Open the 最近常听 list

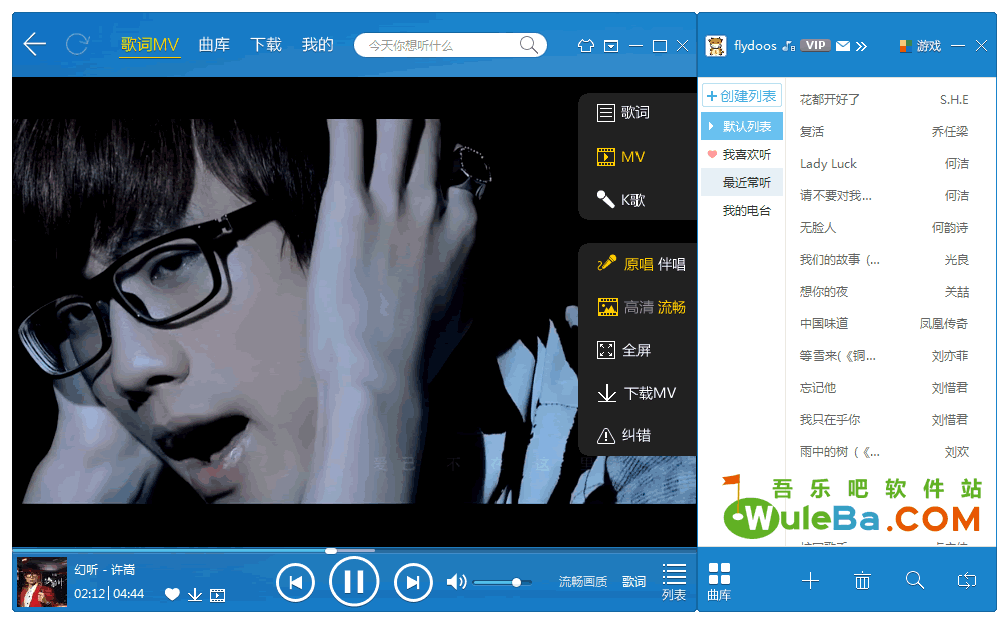point(742,182)
